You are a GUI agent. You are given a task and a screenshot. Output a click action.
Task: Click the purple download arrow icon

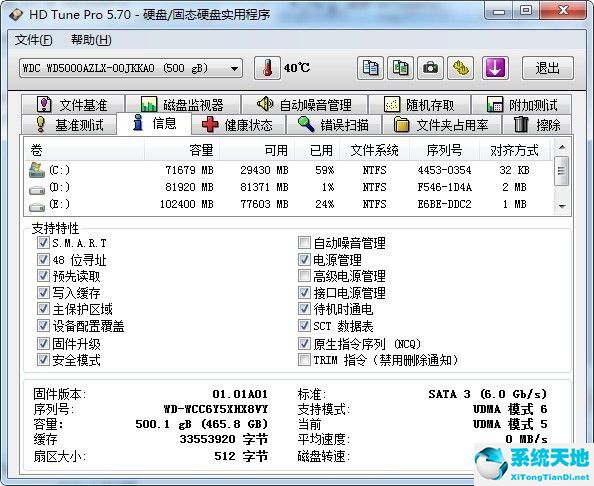(495, 68)
